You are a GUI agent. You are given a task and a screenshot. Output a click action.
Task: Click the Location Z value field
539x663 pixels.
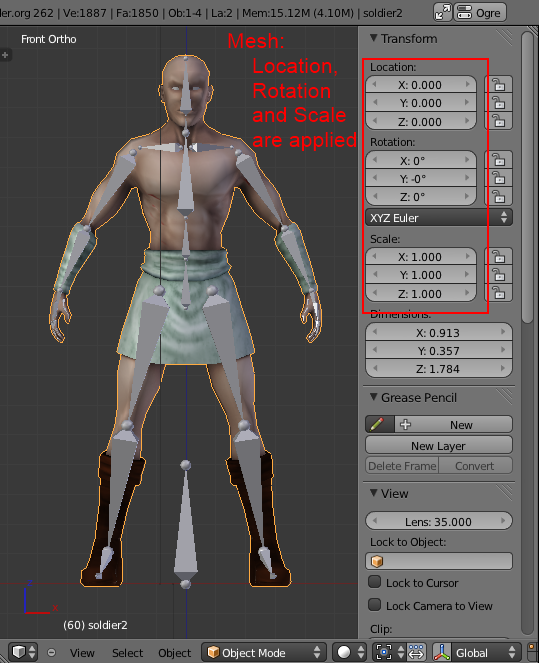pos(421,121)
